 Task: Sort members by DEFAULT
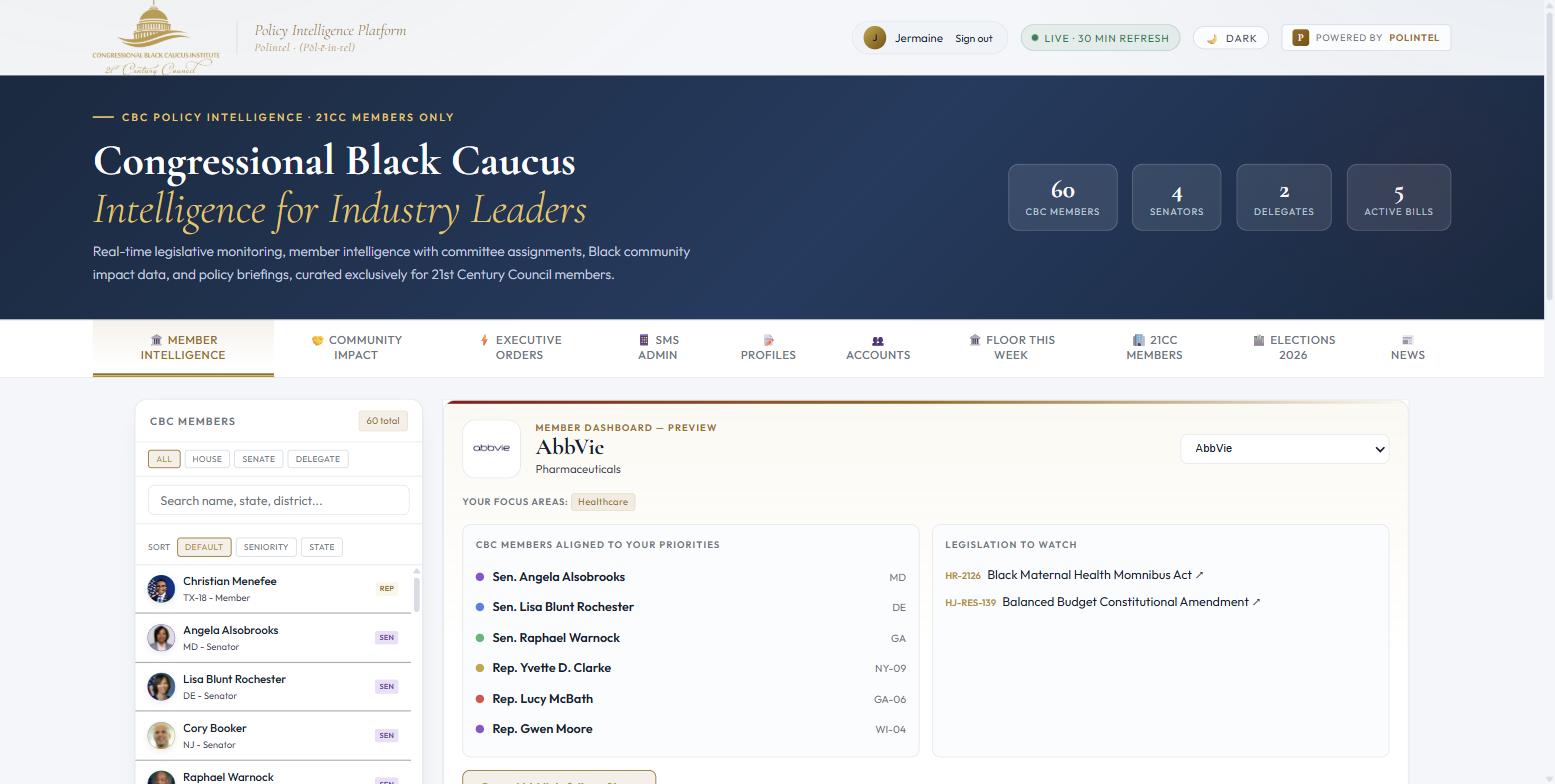(x=204, y=547)
